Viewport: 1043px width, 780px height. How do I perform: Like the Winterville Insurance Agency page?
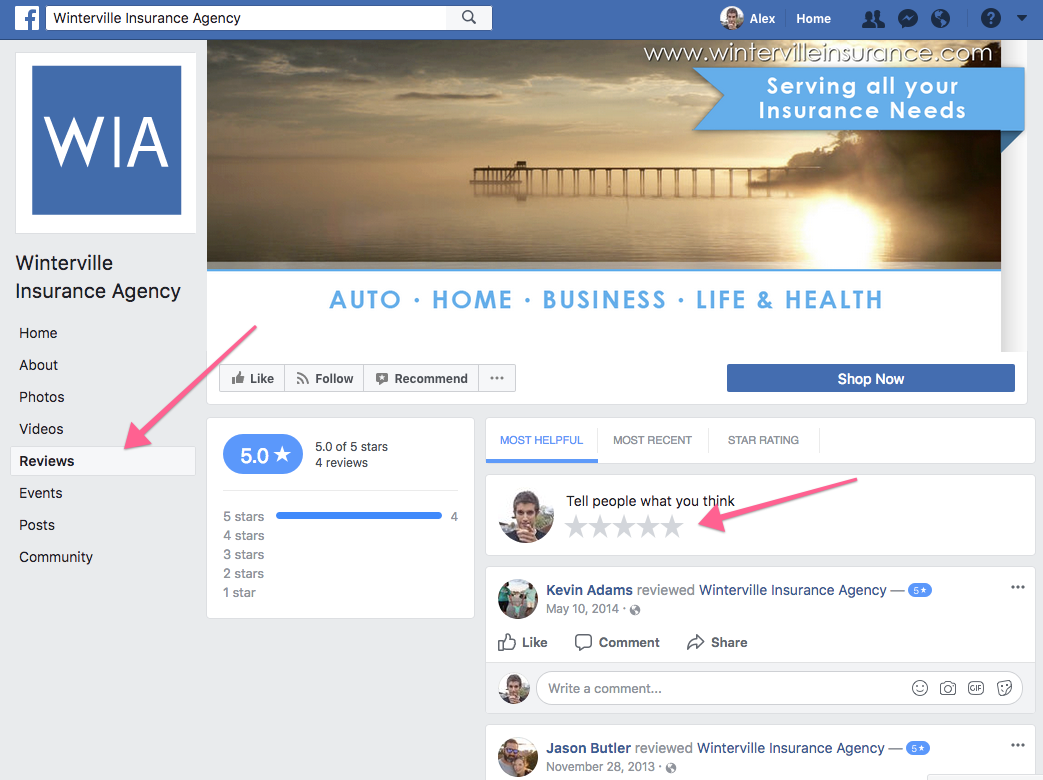pos(252,378)
